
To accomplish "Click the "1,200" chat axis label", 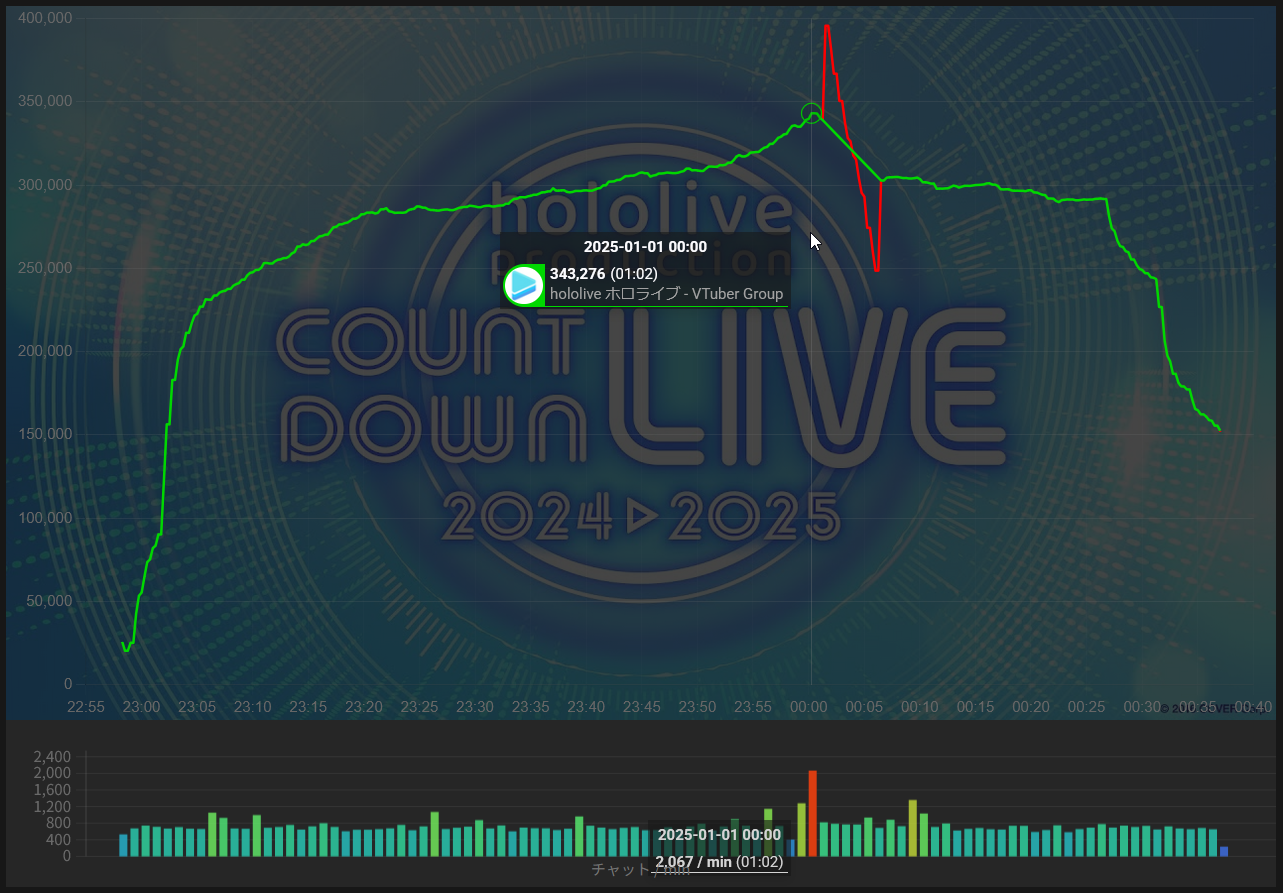I will 53,807.
